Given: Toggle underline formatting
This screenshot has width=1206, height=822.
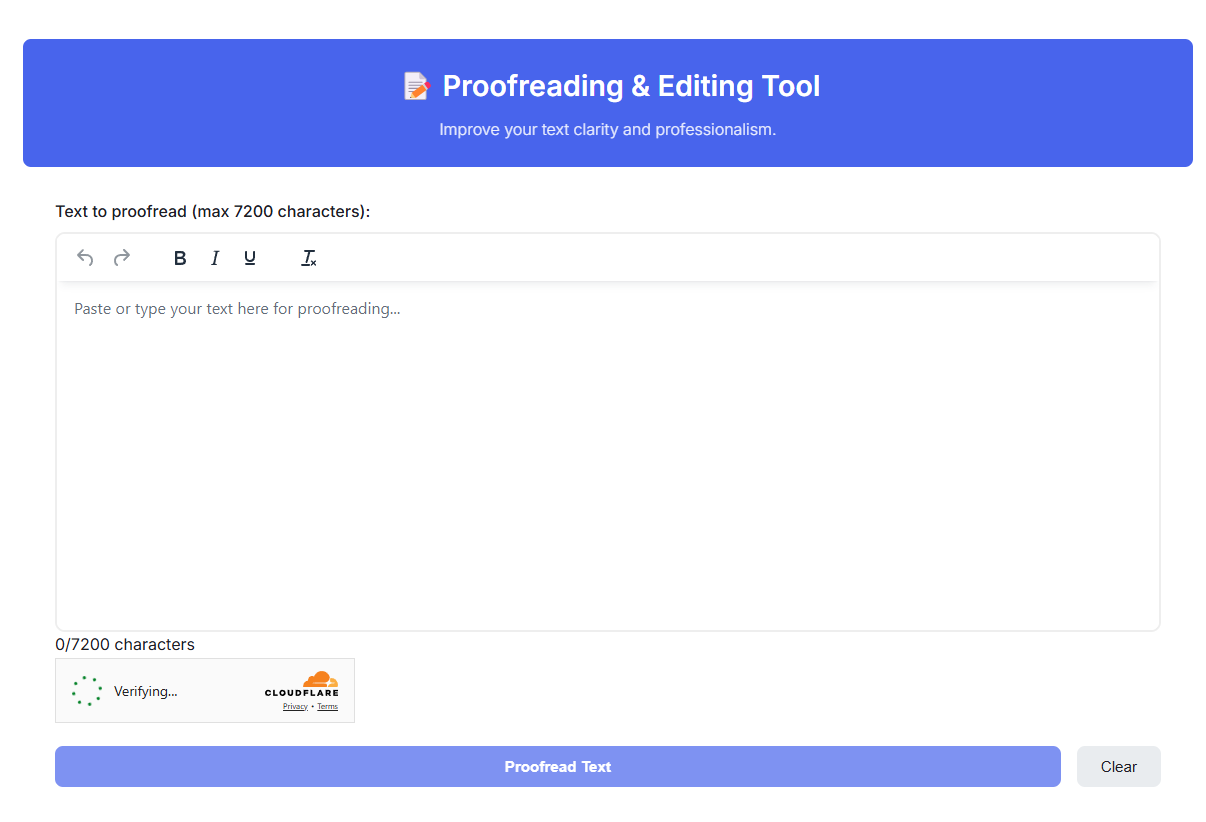Looking at the screenshot, I should [x=250, y=258].
